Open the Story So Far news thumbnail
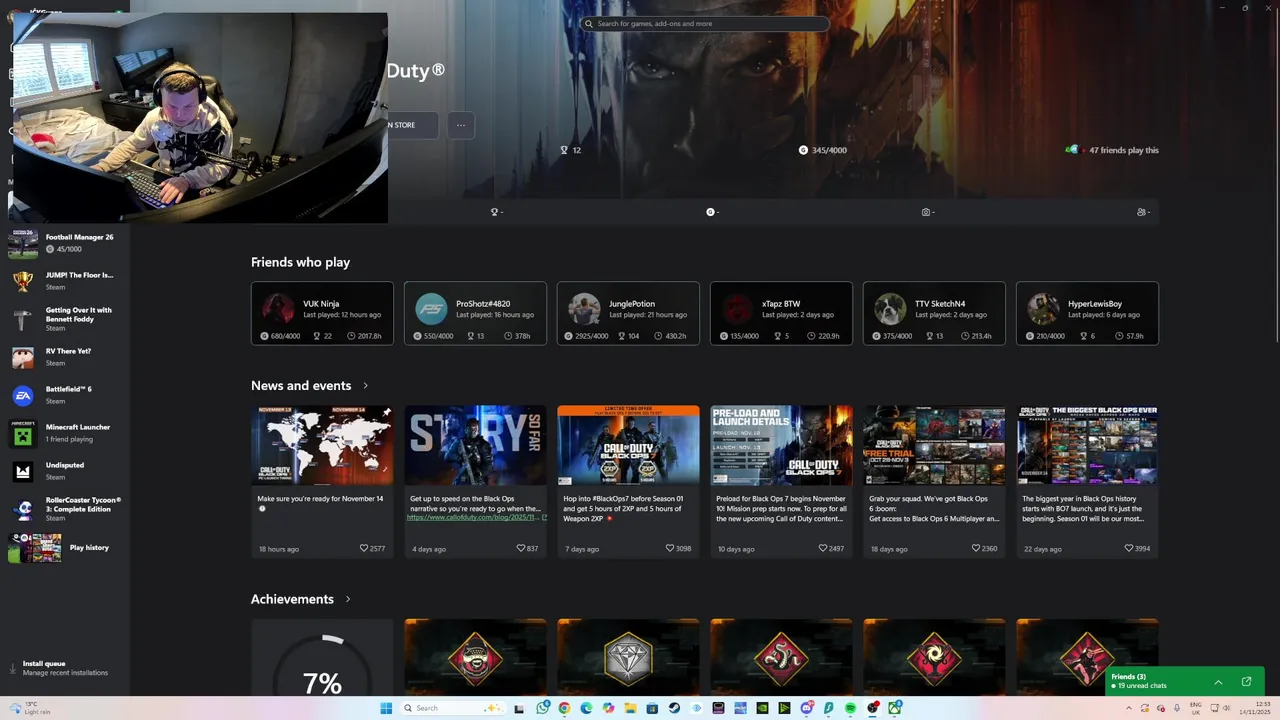 pos(475,445)
